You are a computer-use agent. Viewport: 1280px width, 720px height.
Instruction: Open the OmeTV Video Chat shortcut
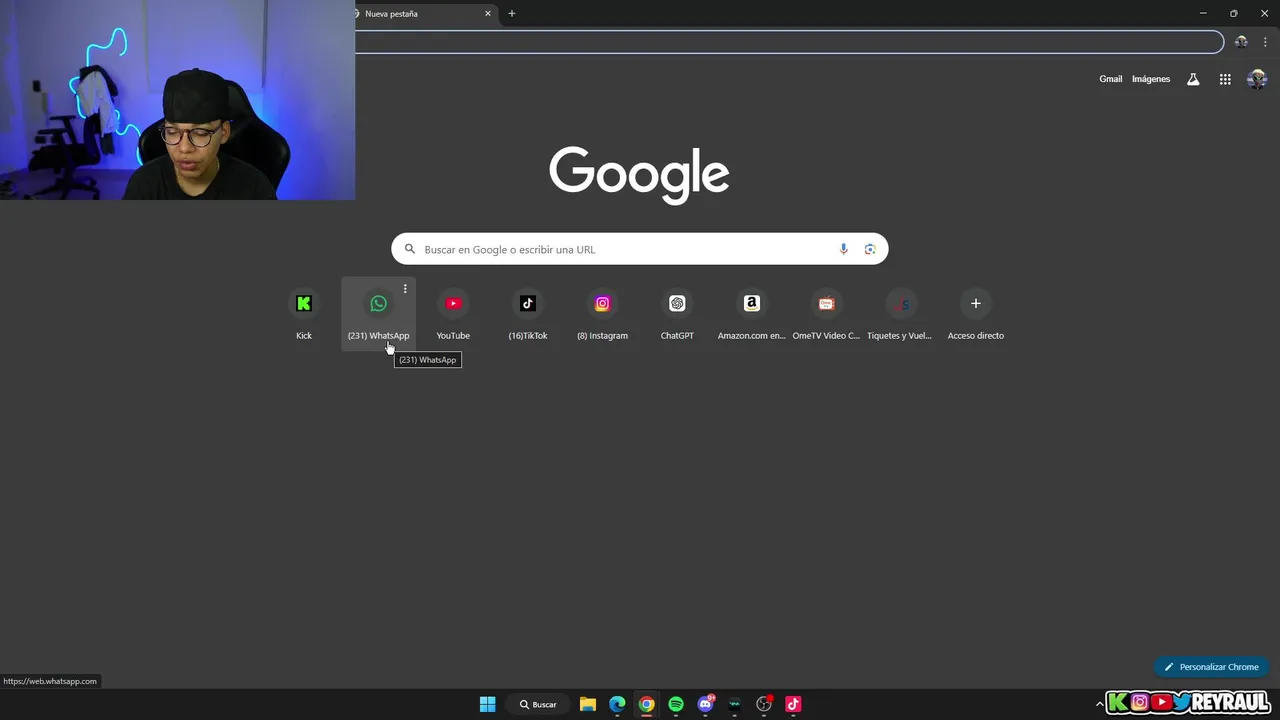(x=826, y=314)
